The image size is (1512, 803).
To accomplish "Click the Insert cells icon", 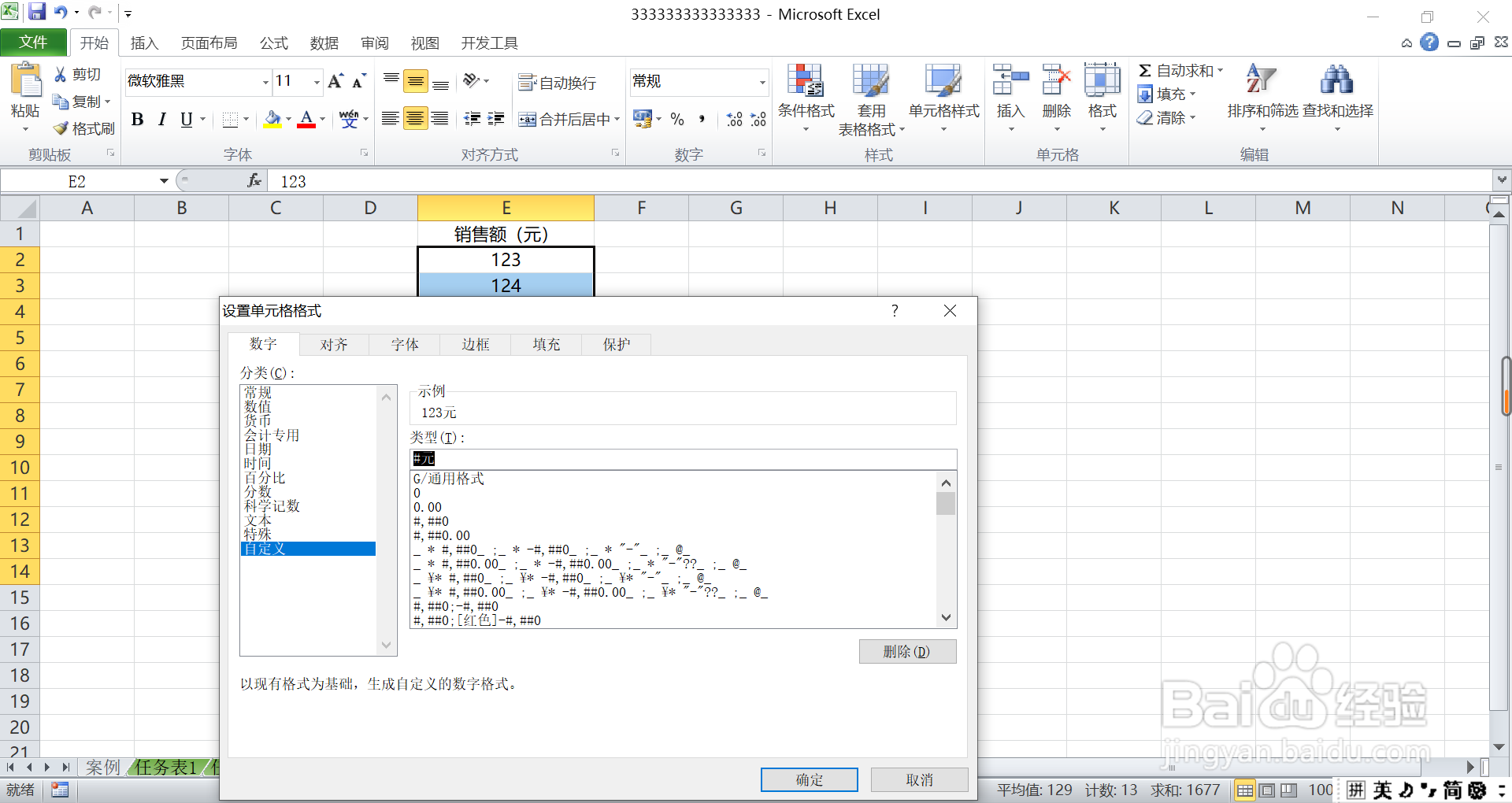I will pos(1010,80).
